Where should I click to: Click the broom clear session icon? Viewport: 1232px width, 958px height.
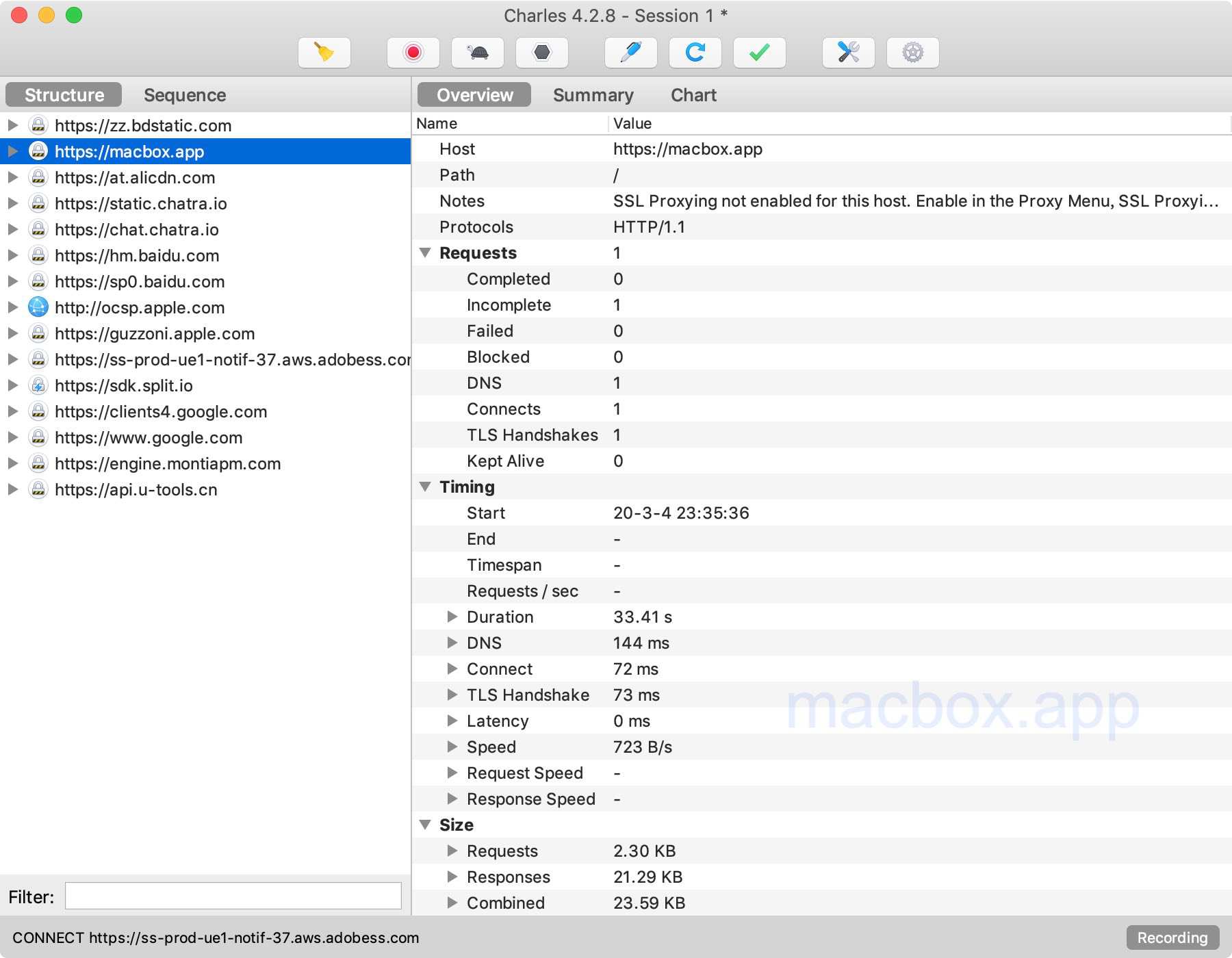[324, 53]
